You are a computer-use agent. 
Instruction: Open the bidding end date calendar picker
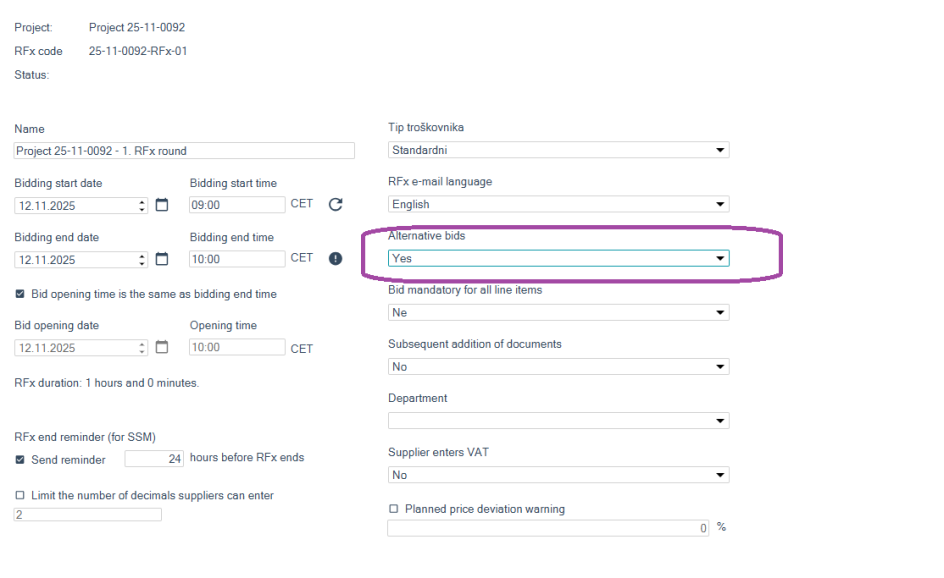pos(162,259)
